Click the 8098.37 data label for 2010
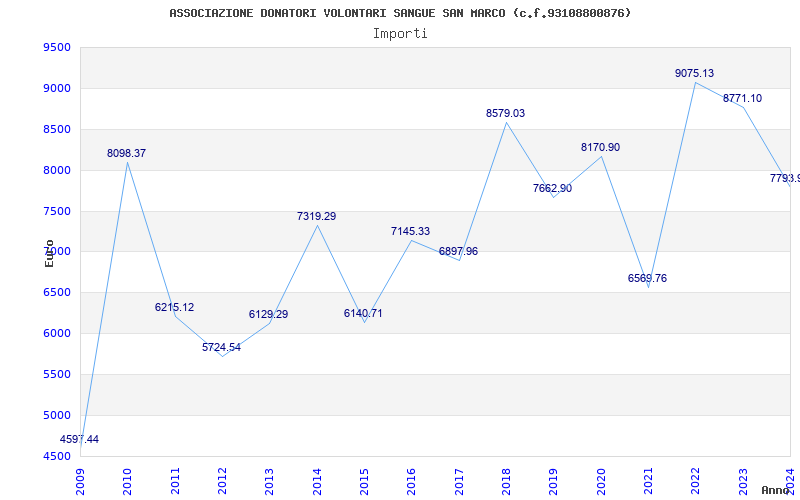 click(x=127, y=154)
